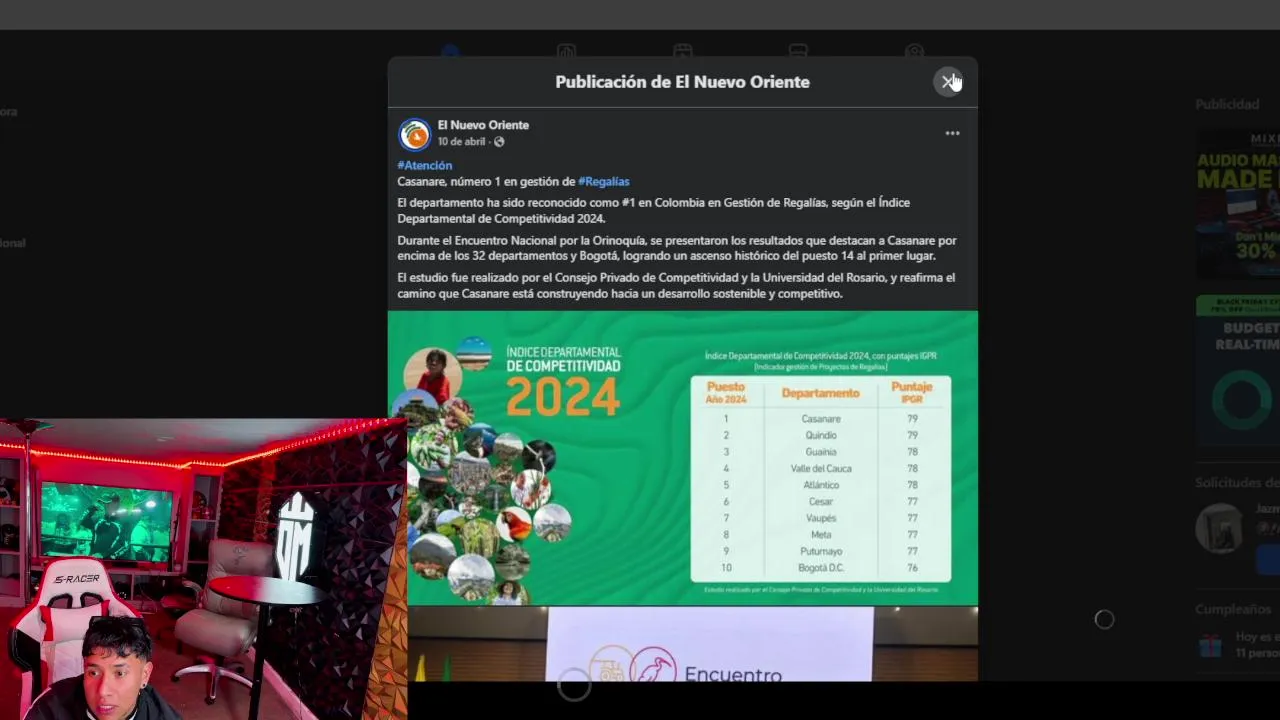Select the Publicidad heading in the sidebar

click(x=1227, y=104)
